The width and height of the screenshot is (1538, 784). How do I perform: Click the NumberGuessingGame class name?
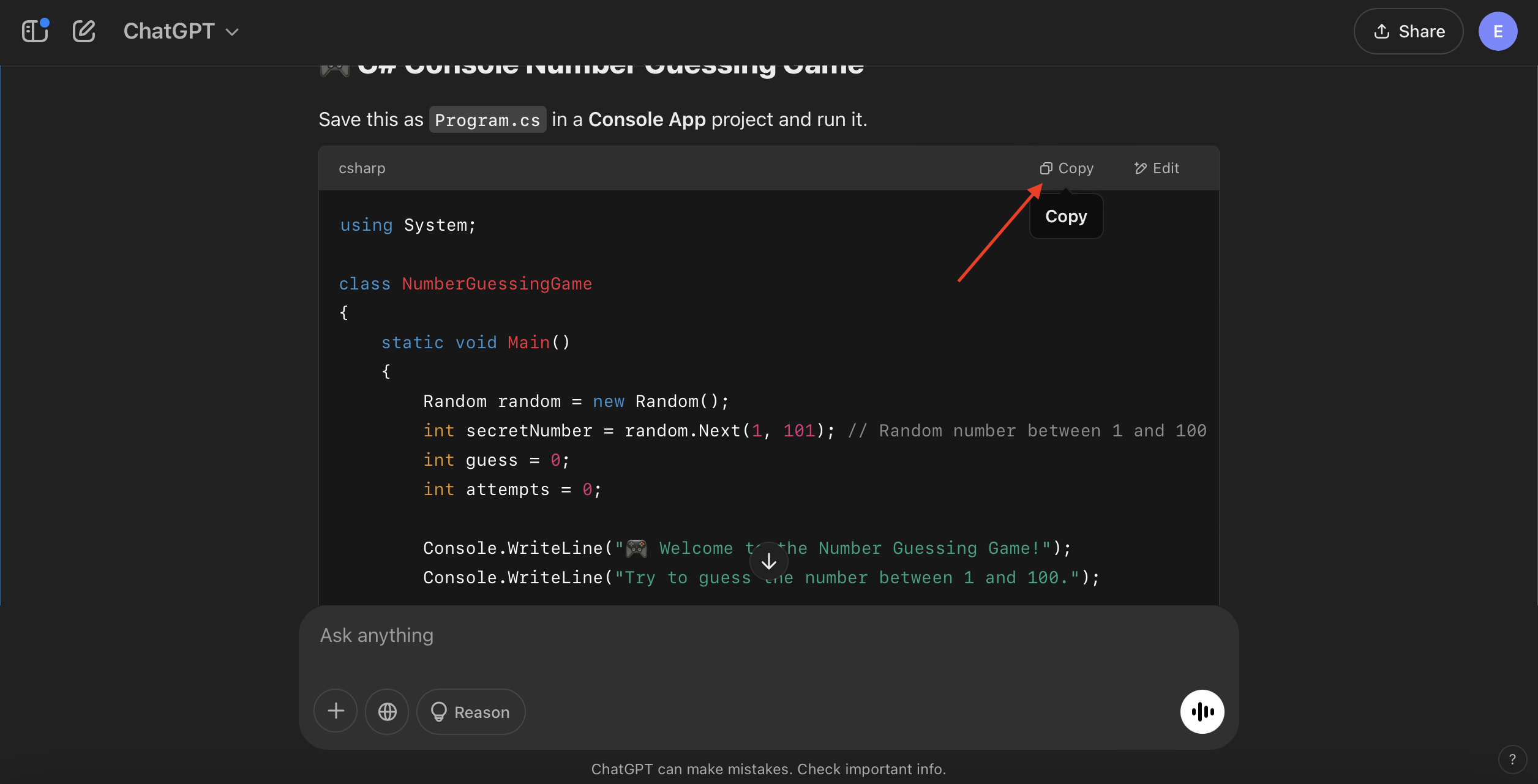[497, 284]
